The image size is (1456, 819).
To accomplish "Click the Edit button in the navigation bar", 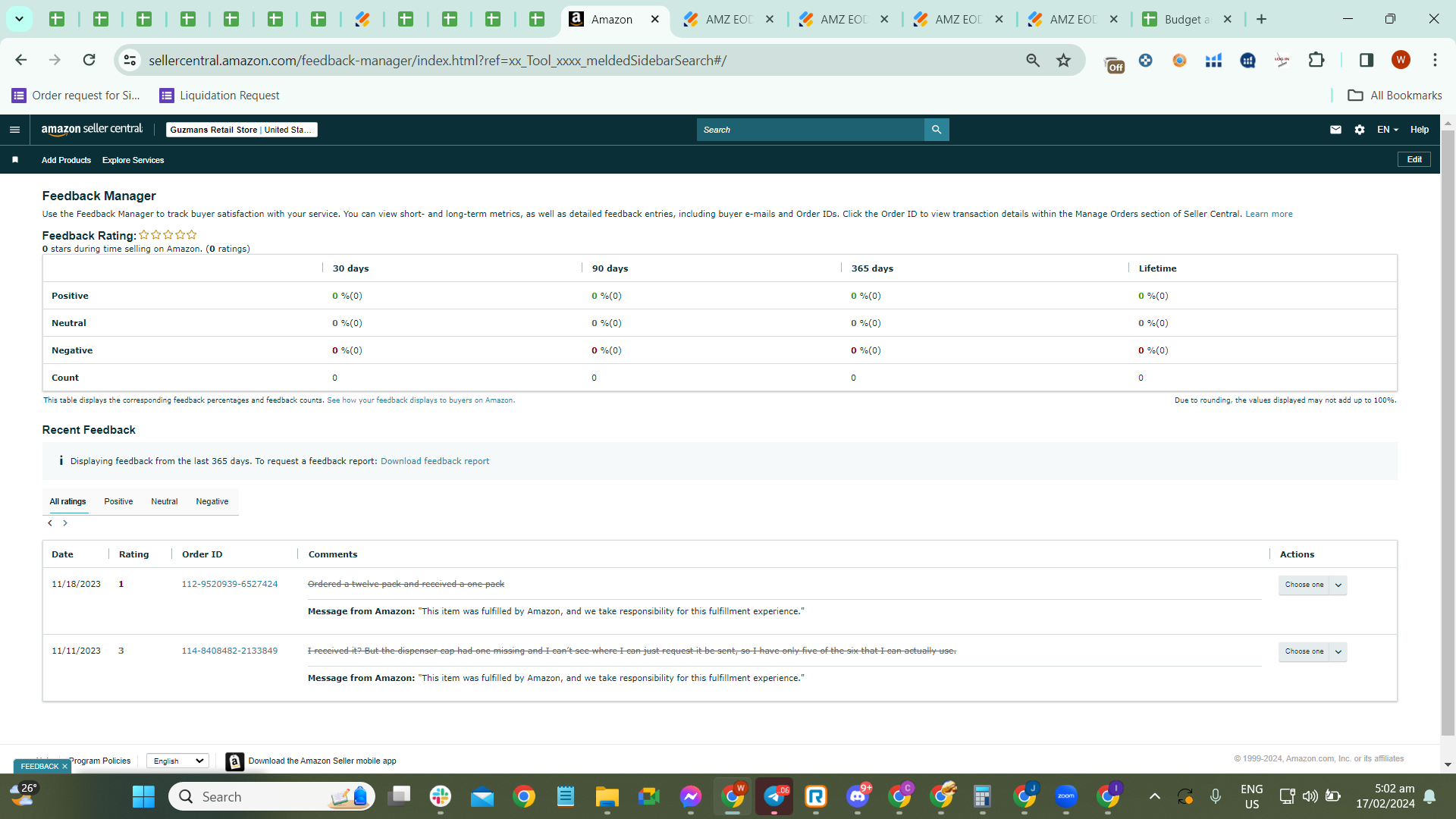I will 1414,159.
